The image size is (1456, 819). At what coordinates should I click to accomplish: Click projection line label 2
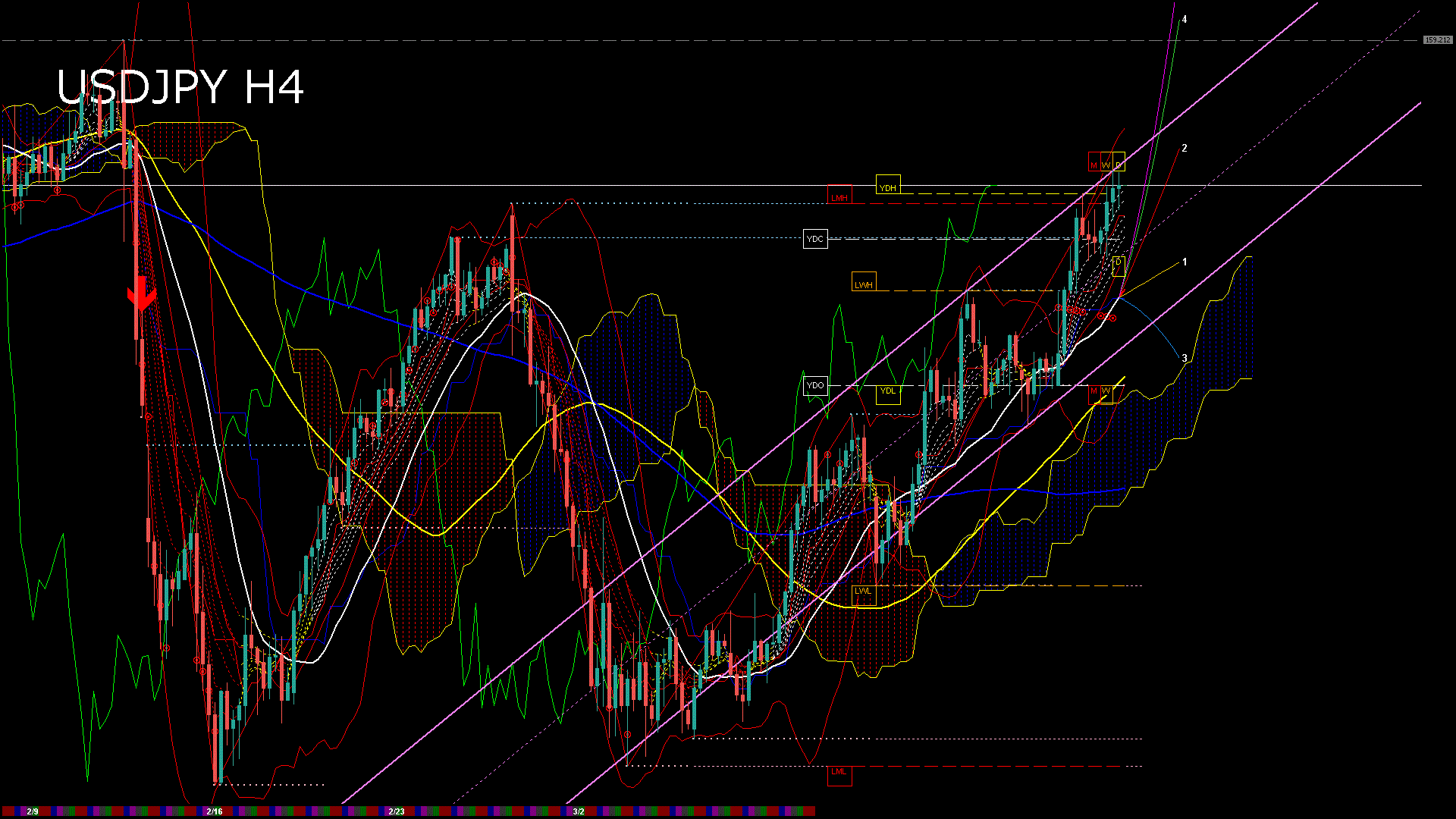click(x=1185, y=148)
